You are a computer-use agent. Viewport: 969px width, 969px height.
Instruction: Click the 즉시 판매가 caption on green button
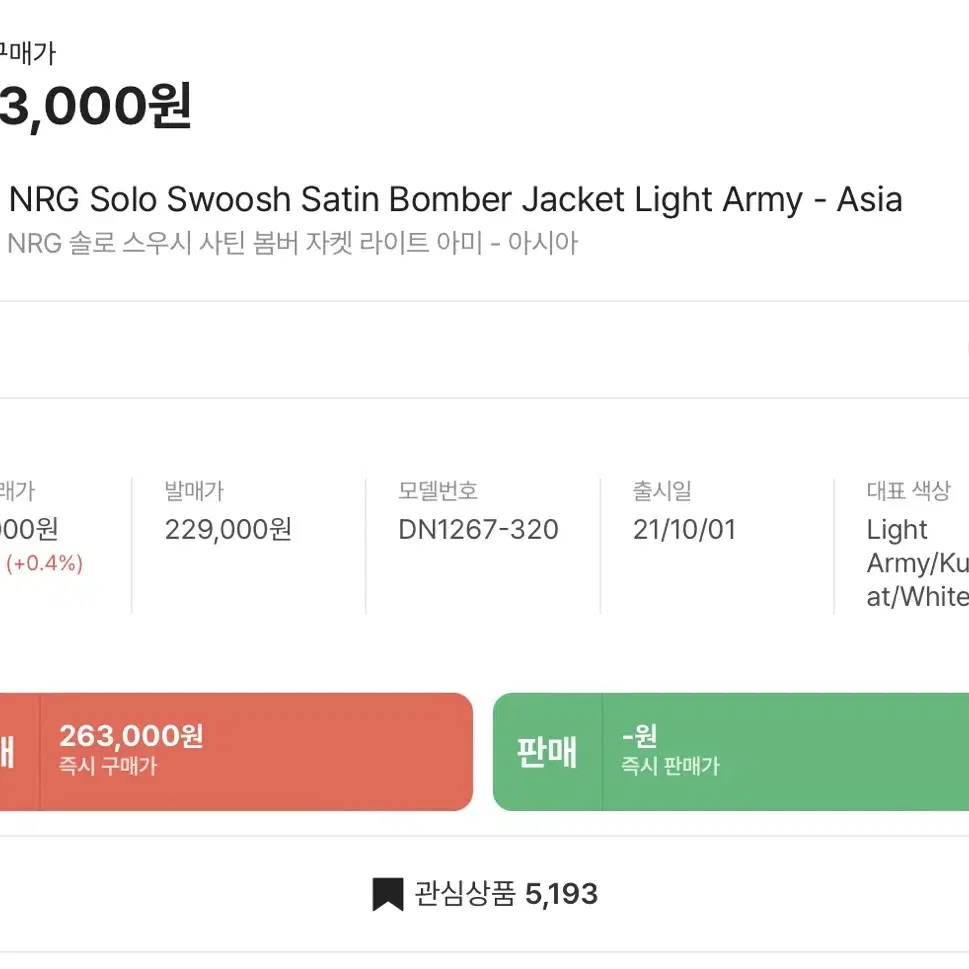tap(671, 766)
